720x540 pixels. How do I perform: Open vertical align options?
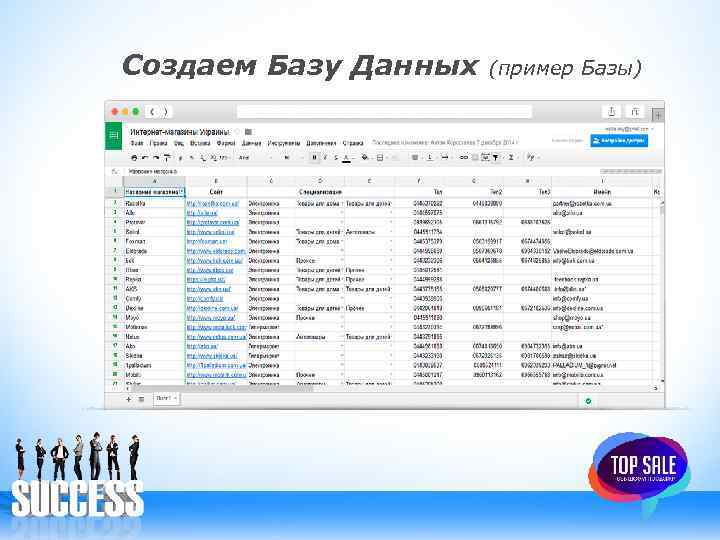click(430, 158)
